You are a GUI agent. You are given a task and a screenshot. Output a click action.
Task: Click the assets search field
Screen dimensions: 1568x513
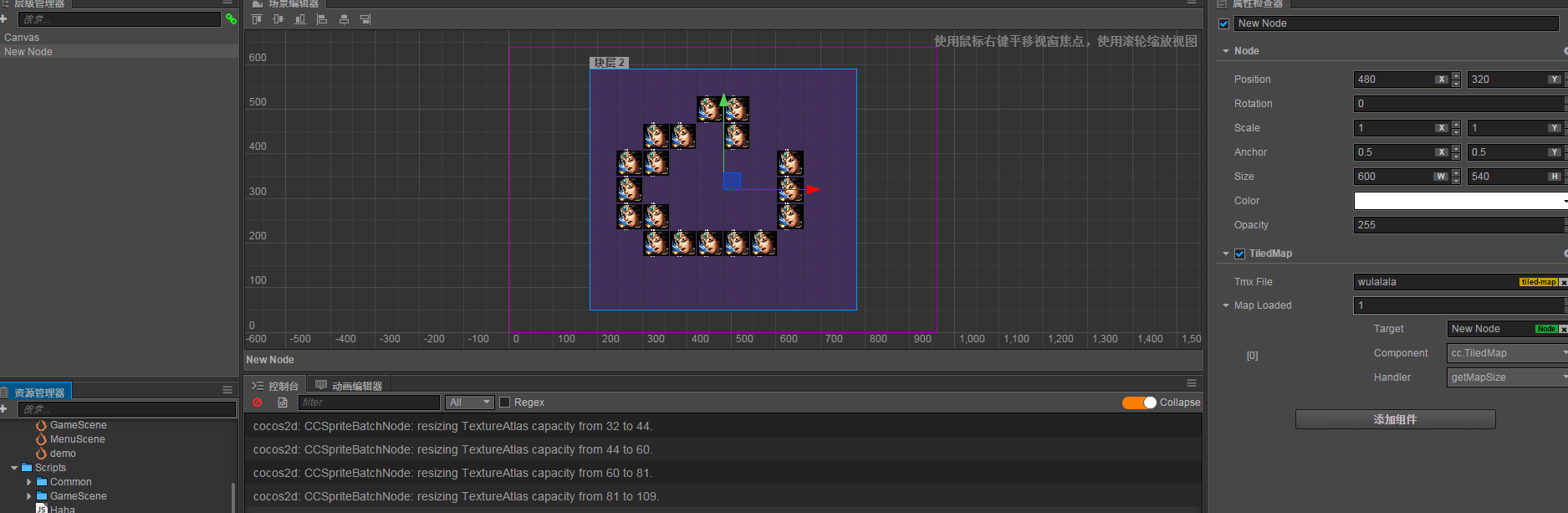tap(127, 408)
